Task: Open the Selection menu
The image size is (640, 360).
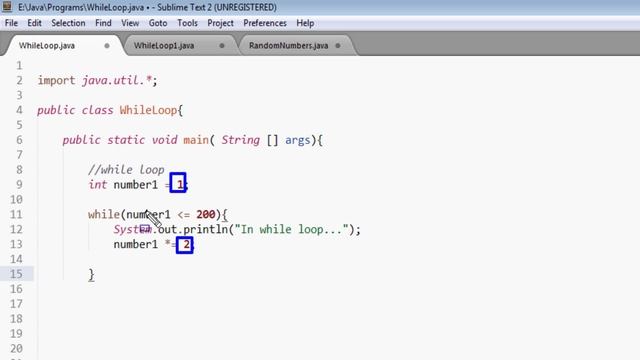Action: coord(68,23)
